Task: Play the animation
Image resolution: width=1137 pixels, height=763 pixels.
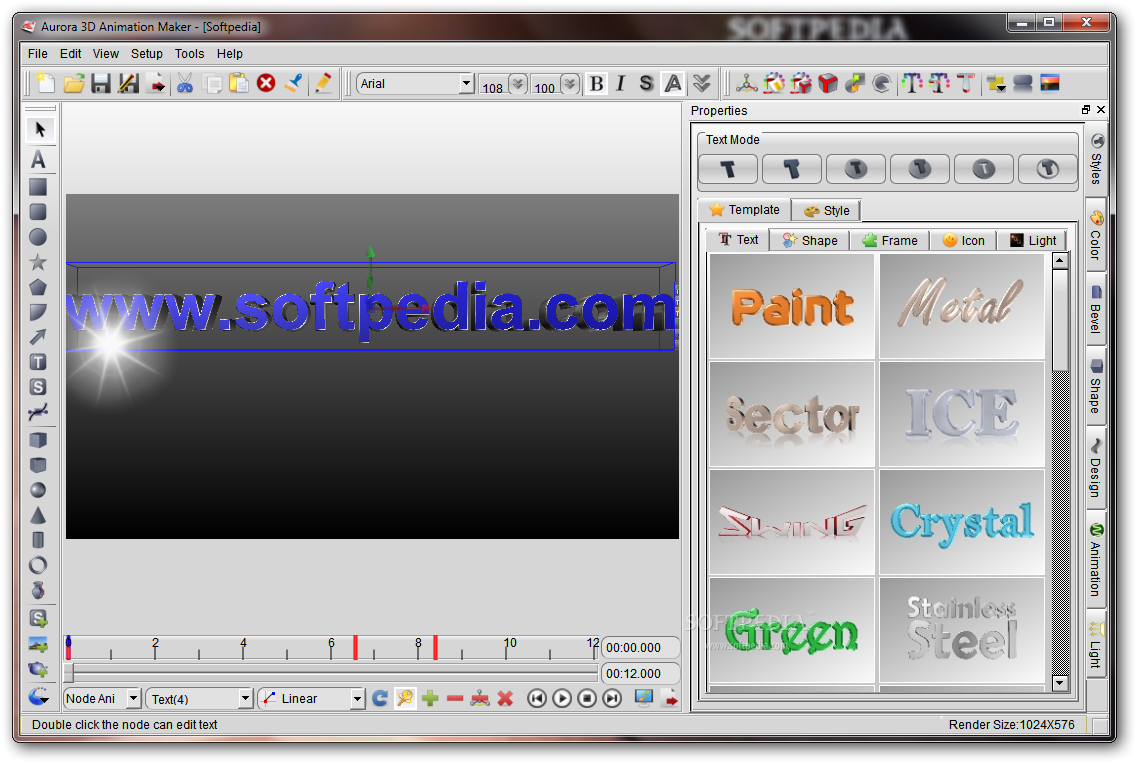Action: point(562,698)
